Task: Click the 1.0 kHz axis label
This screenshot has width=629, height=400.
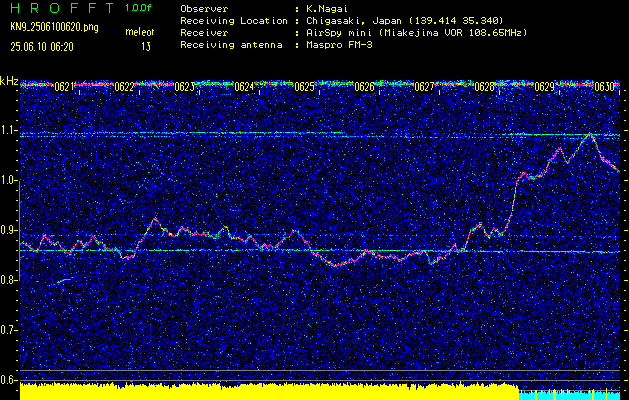Action: (9, 180)
